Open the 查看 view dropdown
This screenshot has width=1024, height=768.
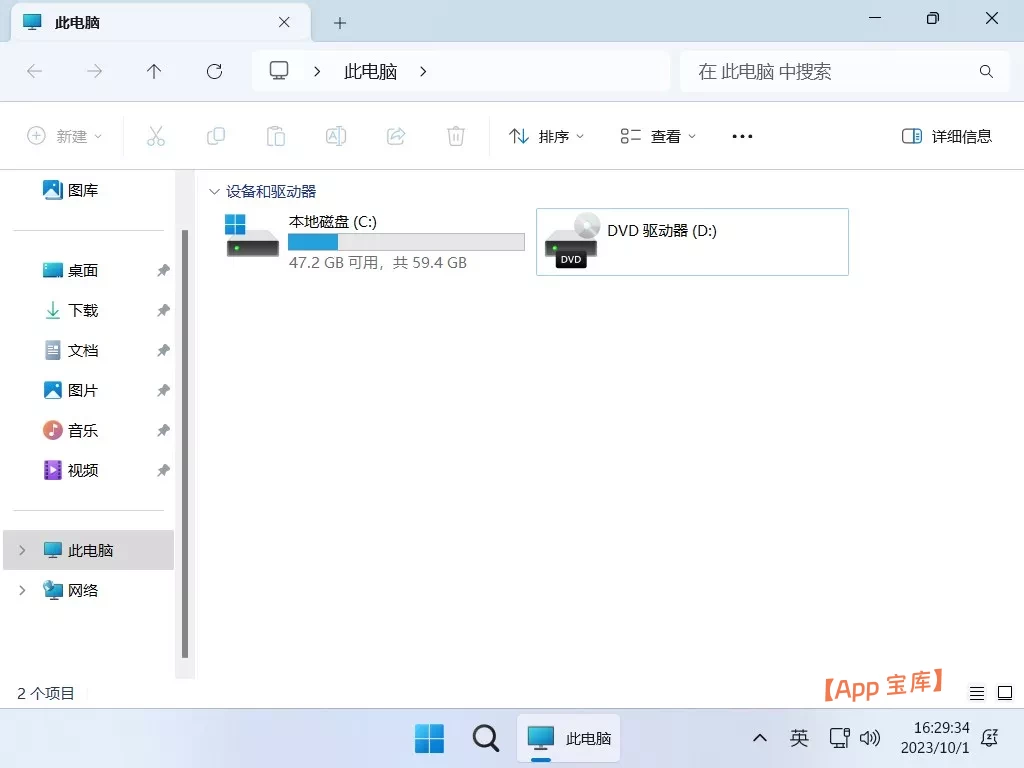coord(656,136)
